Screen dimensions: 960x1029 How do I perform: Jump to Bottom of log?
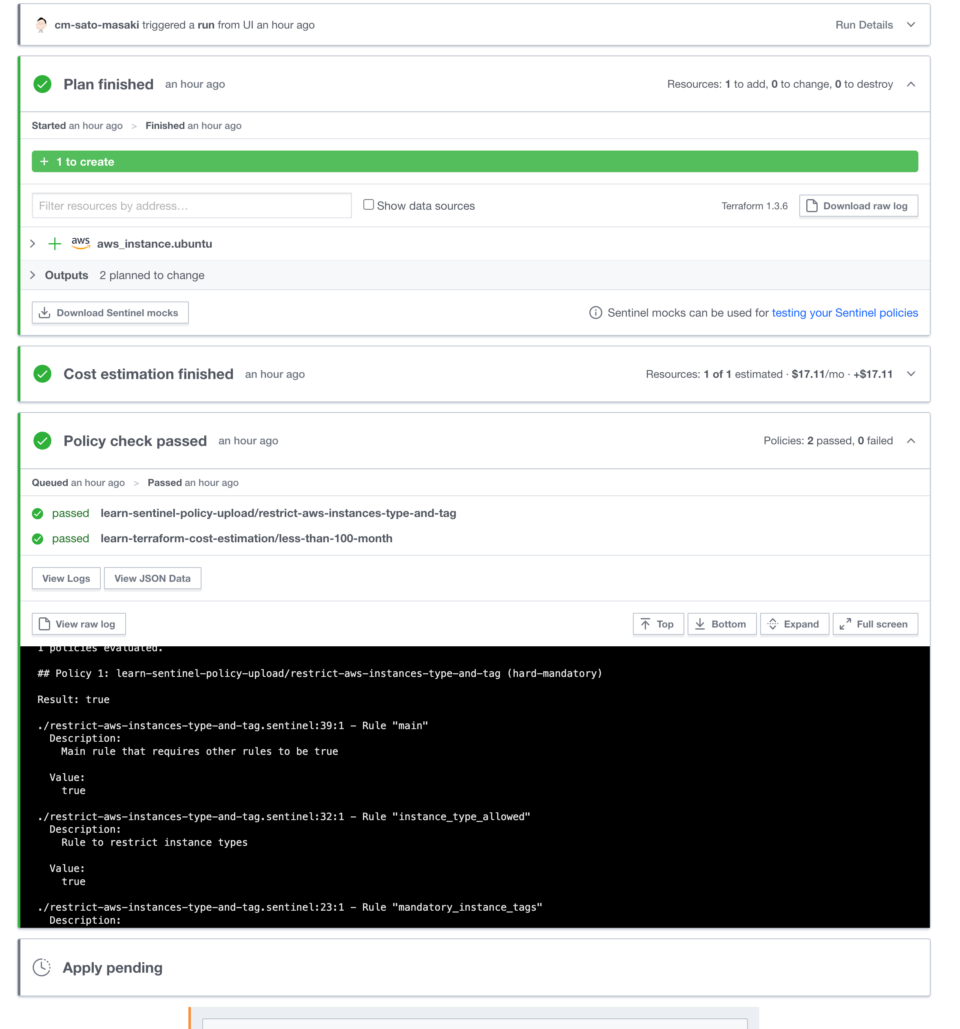[x=722, y=624]
